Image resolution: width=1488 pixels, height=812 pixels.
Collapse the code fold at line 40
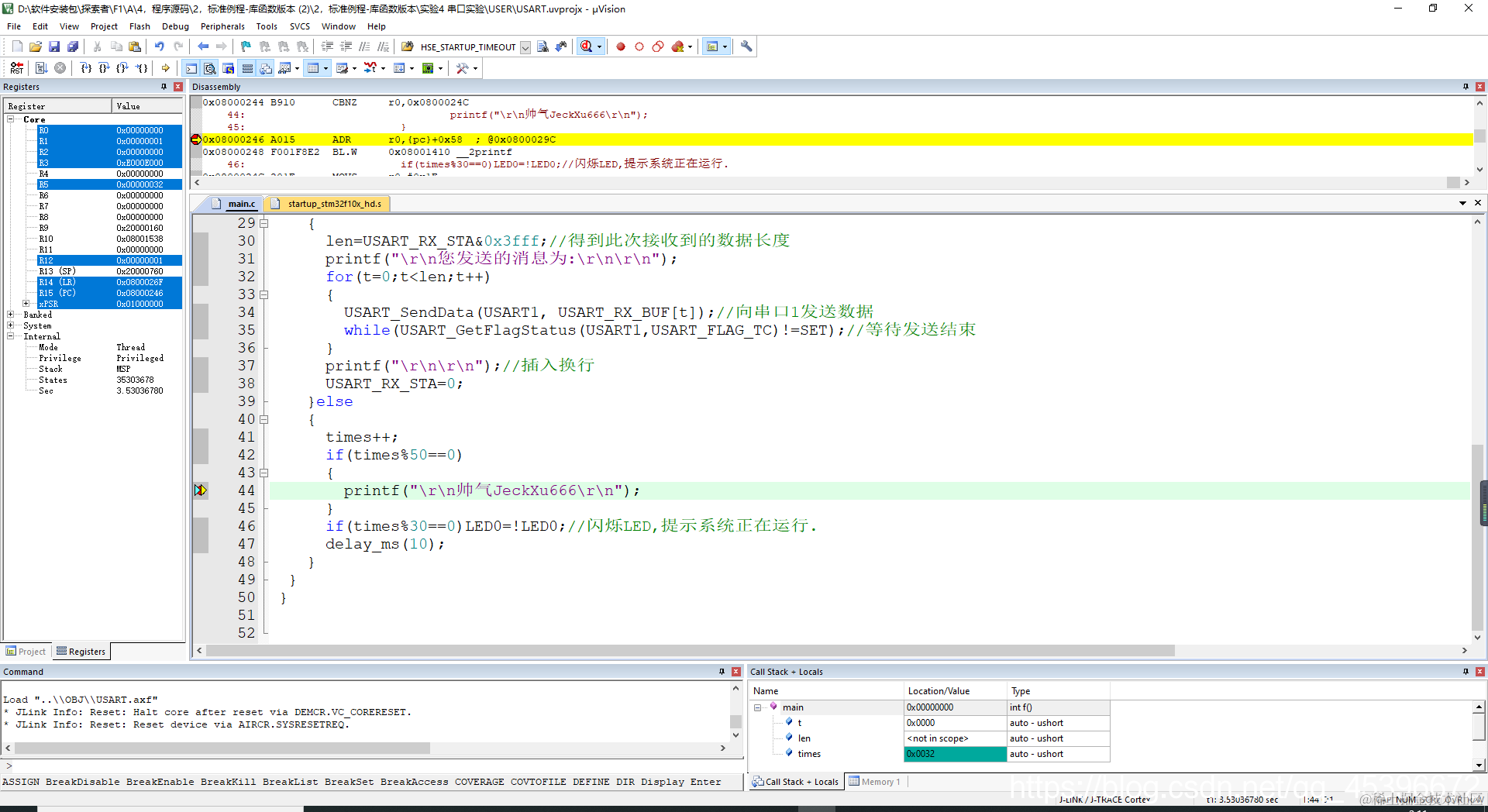coord(264,419)
